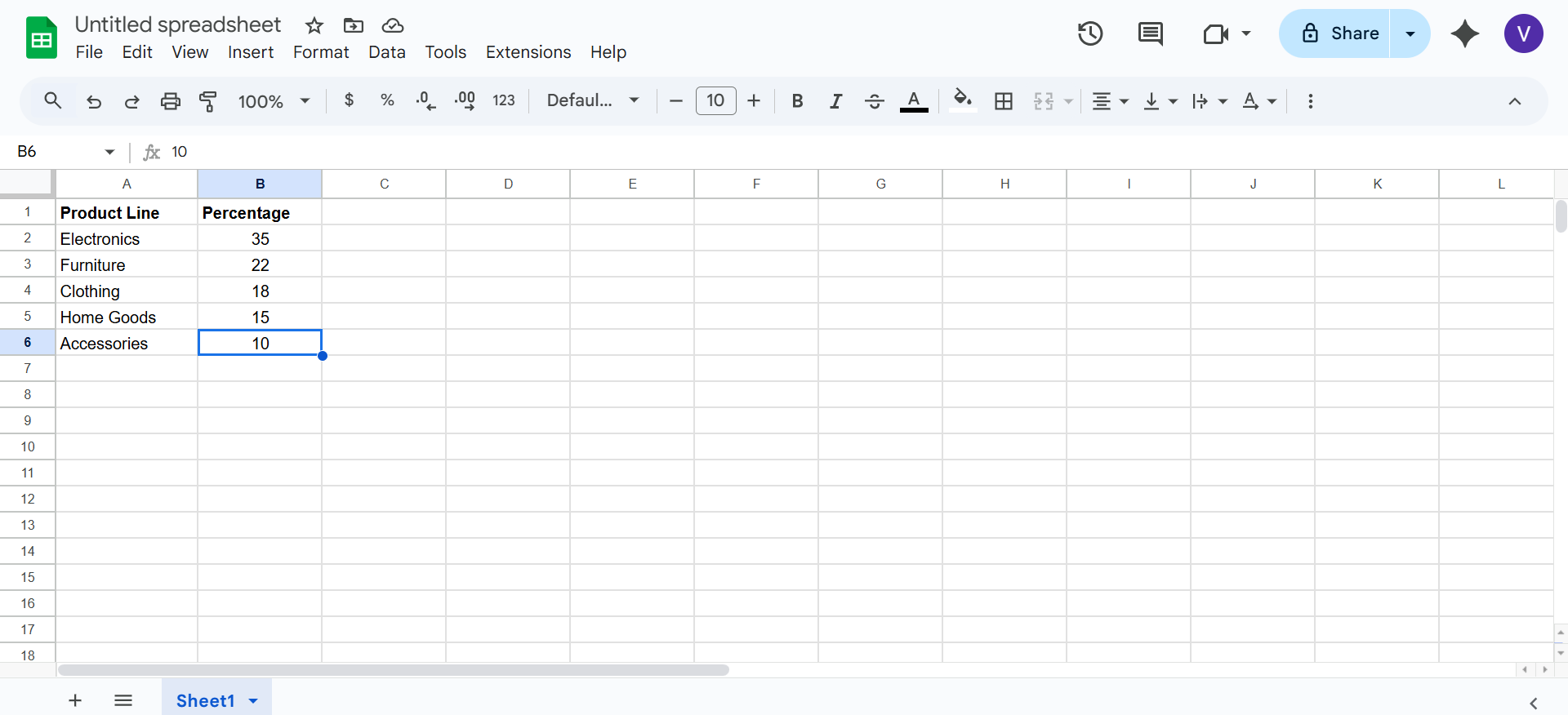Show all sheets list button
The image size is (1568, 715).
tap(123, 700)
